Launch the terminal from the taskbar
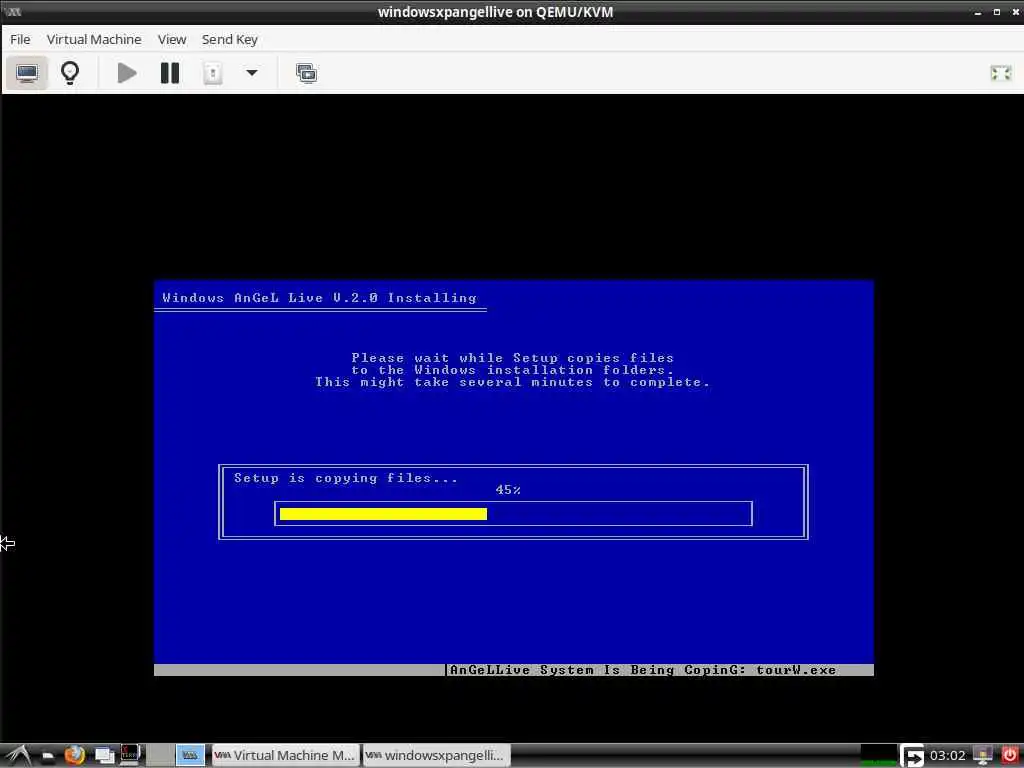Viewport: 1024px width, 768px height. (x=131, y=755)
